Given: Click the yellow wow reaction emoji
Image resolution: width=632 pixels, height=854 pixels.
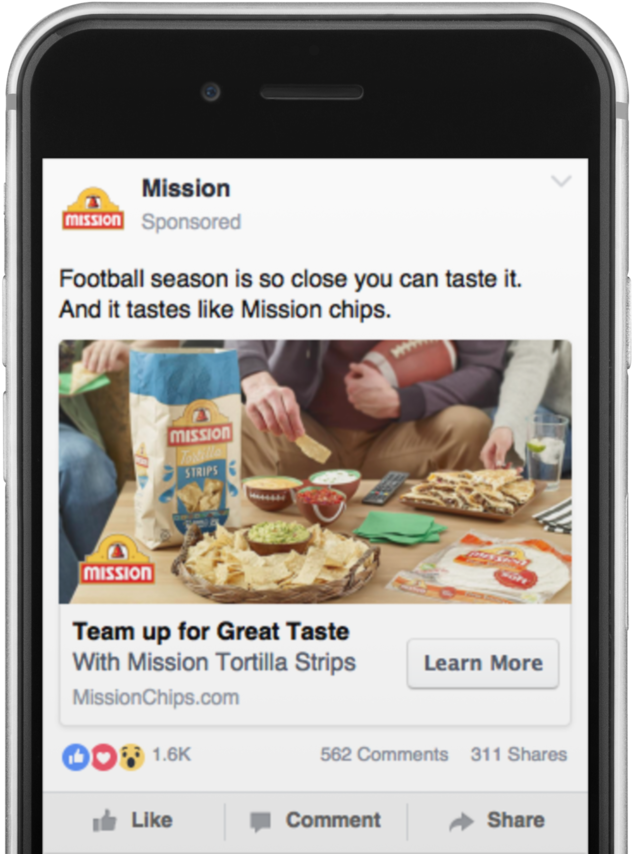Looking at the screenshot, I should coord(131,757).
